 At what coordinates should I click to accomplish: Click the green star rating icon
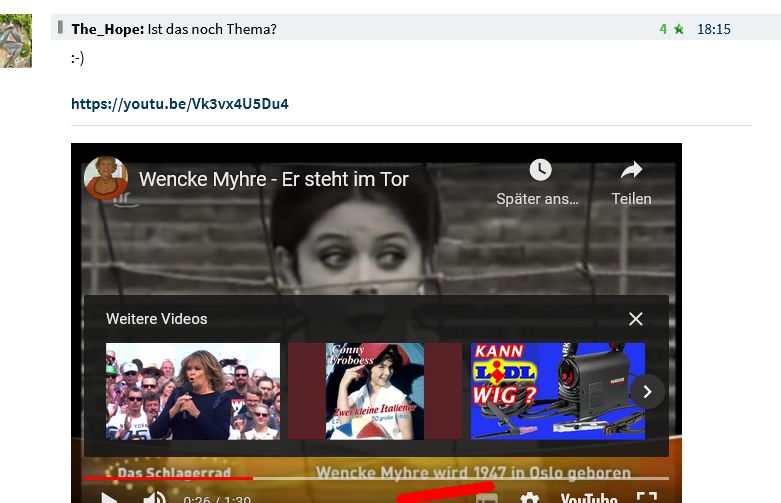[679, 29]
